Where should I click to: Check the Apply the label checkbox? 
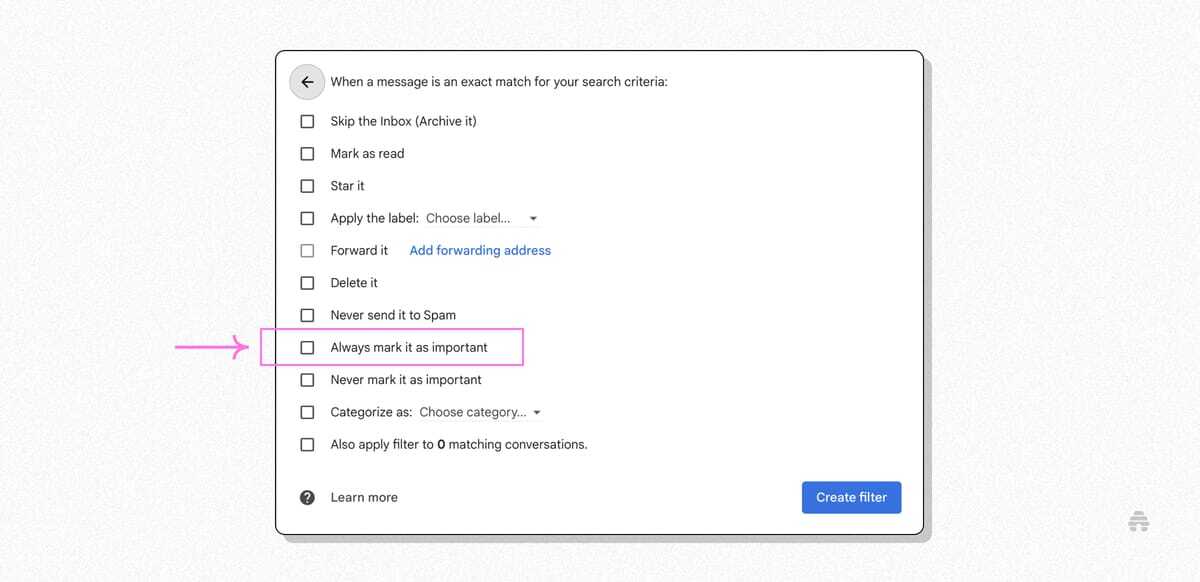pos(307,218)
